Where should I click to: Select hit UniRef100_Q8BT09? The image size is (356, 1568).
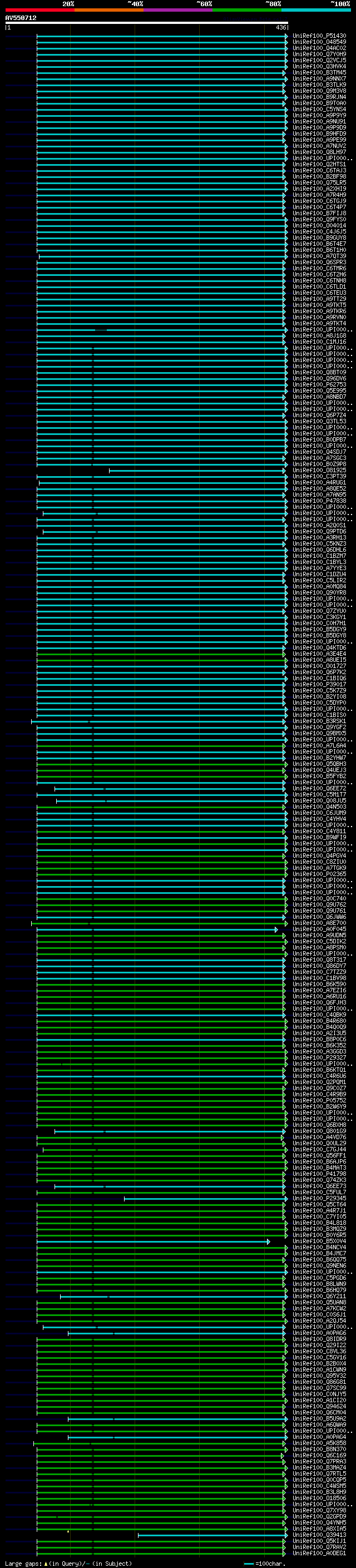point(319,373)
